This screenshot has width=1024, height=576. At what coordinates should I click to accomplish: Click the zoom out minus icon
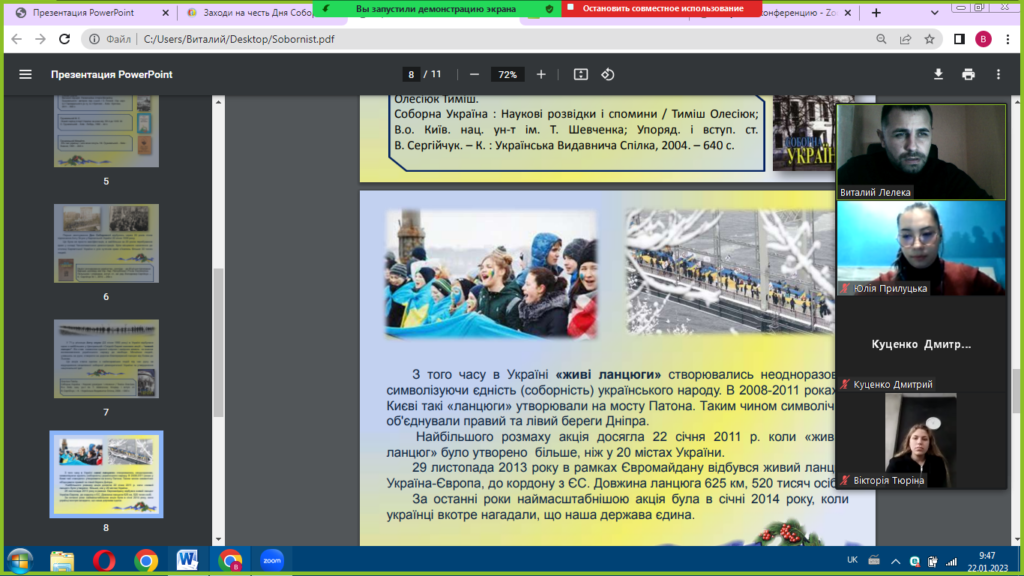coord(474,75)
